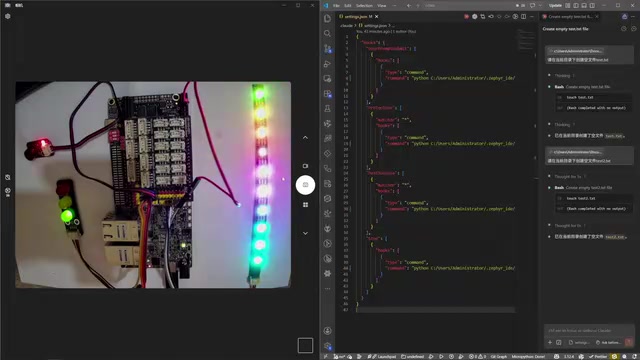Click camera down chevron arrow

point(305,233)
